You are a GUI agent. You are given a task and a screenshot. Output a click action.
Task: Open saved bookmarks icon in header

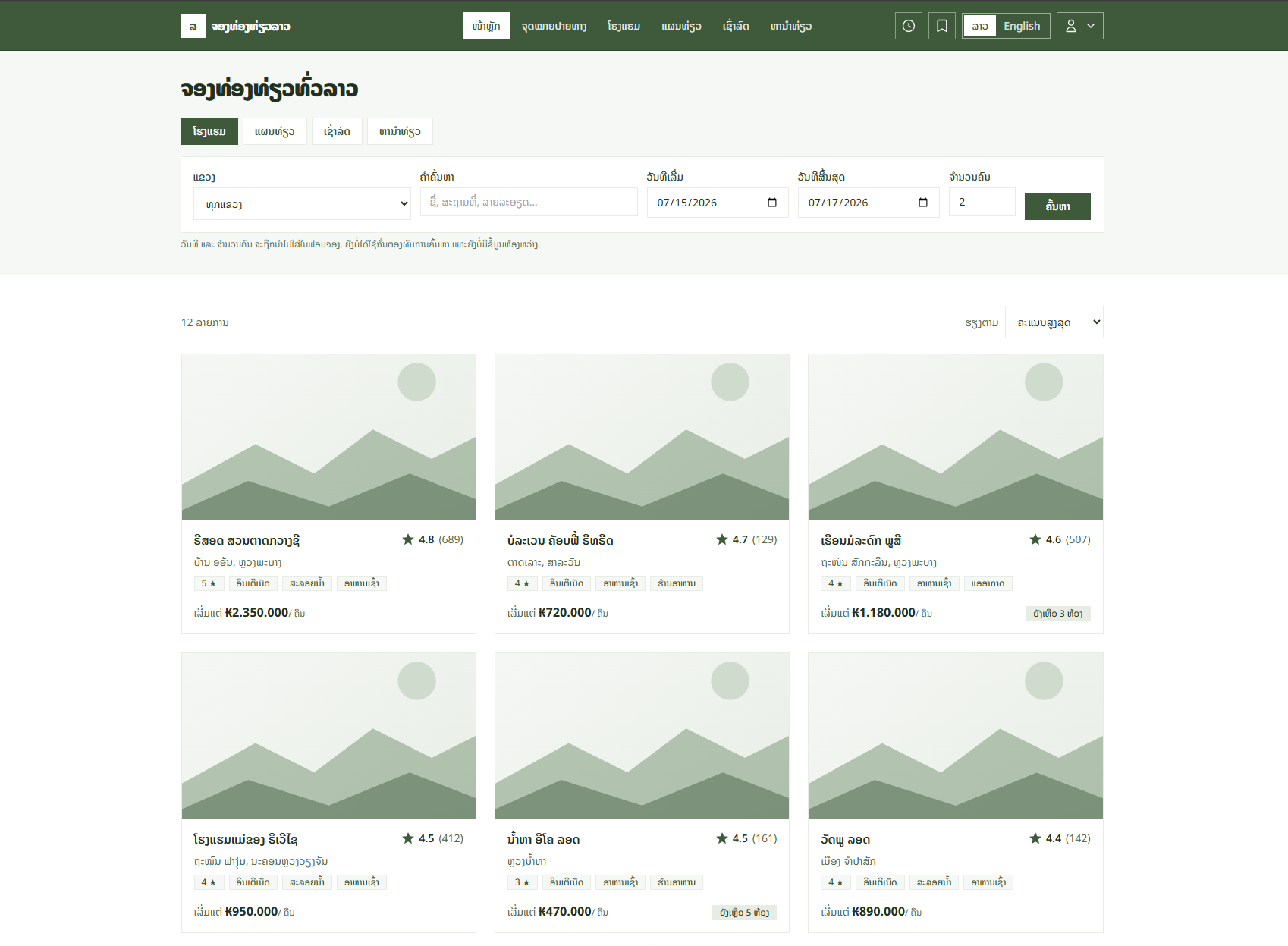pyautogui.click(x=942, y=26)
